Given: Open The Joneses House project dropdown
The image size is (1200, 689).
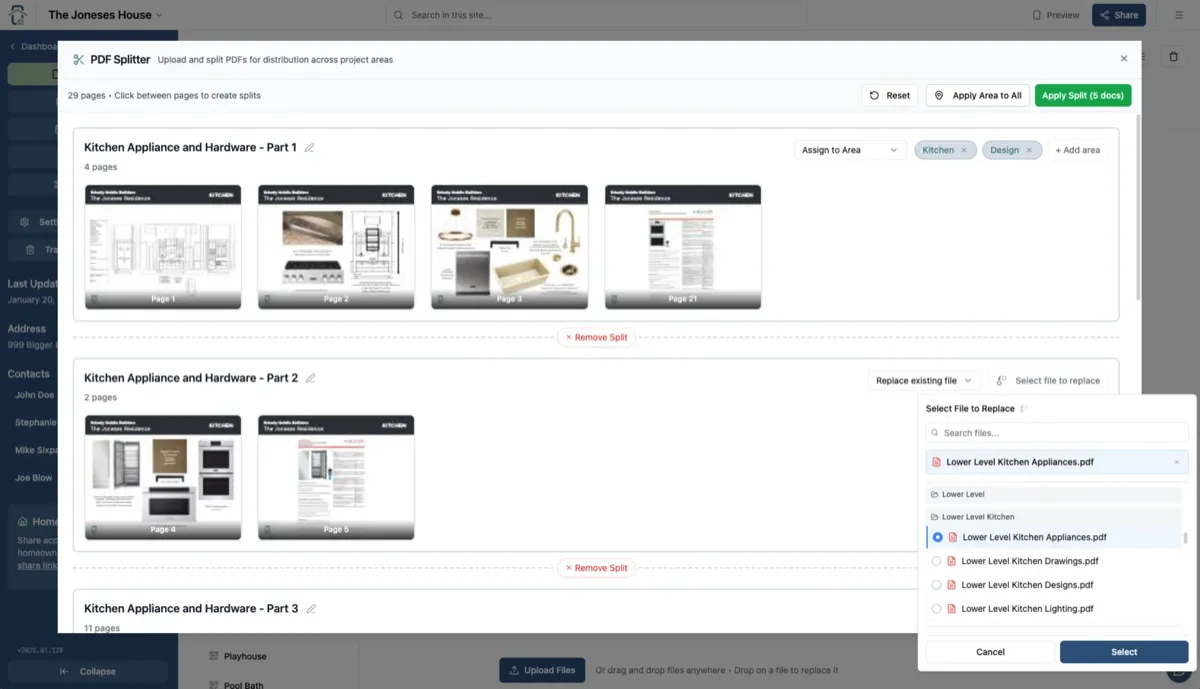Looking at the screenshot, I should tap(106, 15).
